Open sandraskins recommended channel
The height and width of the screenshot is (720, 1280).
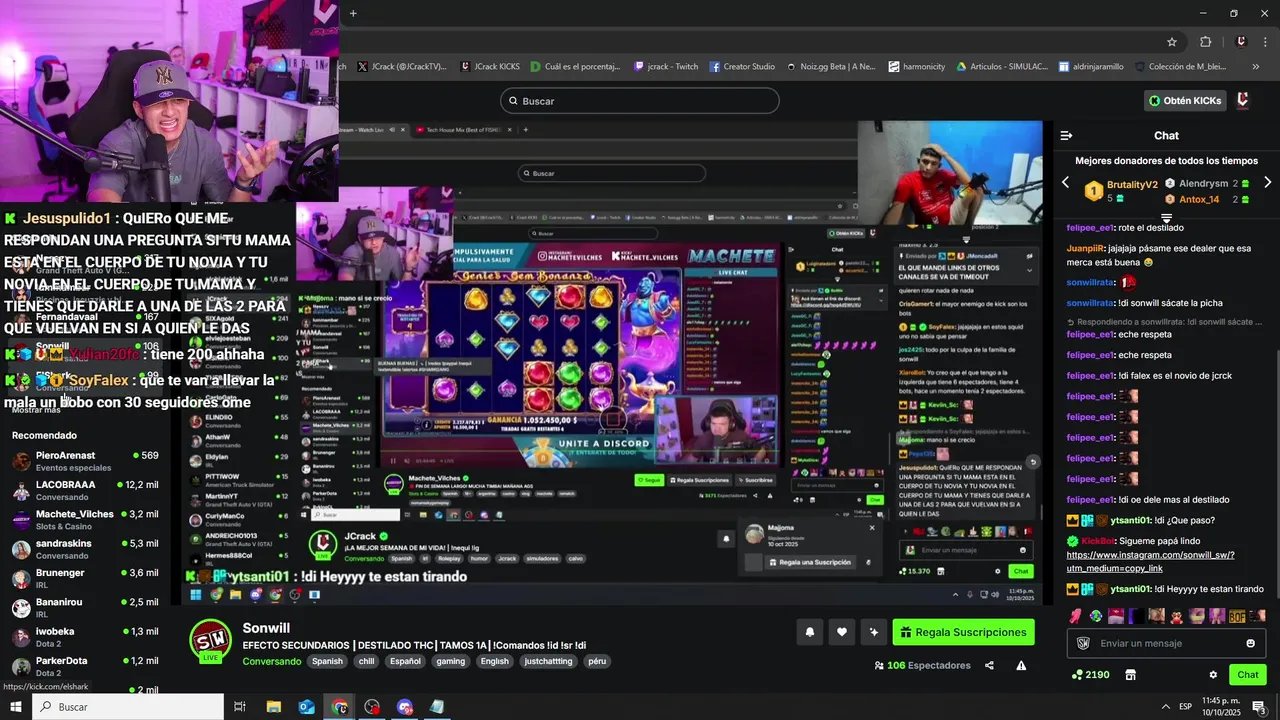tap(85, 549)
